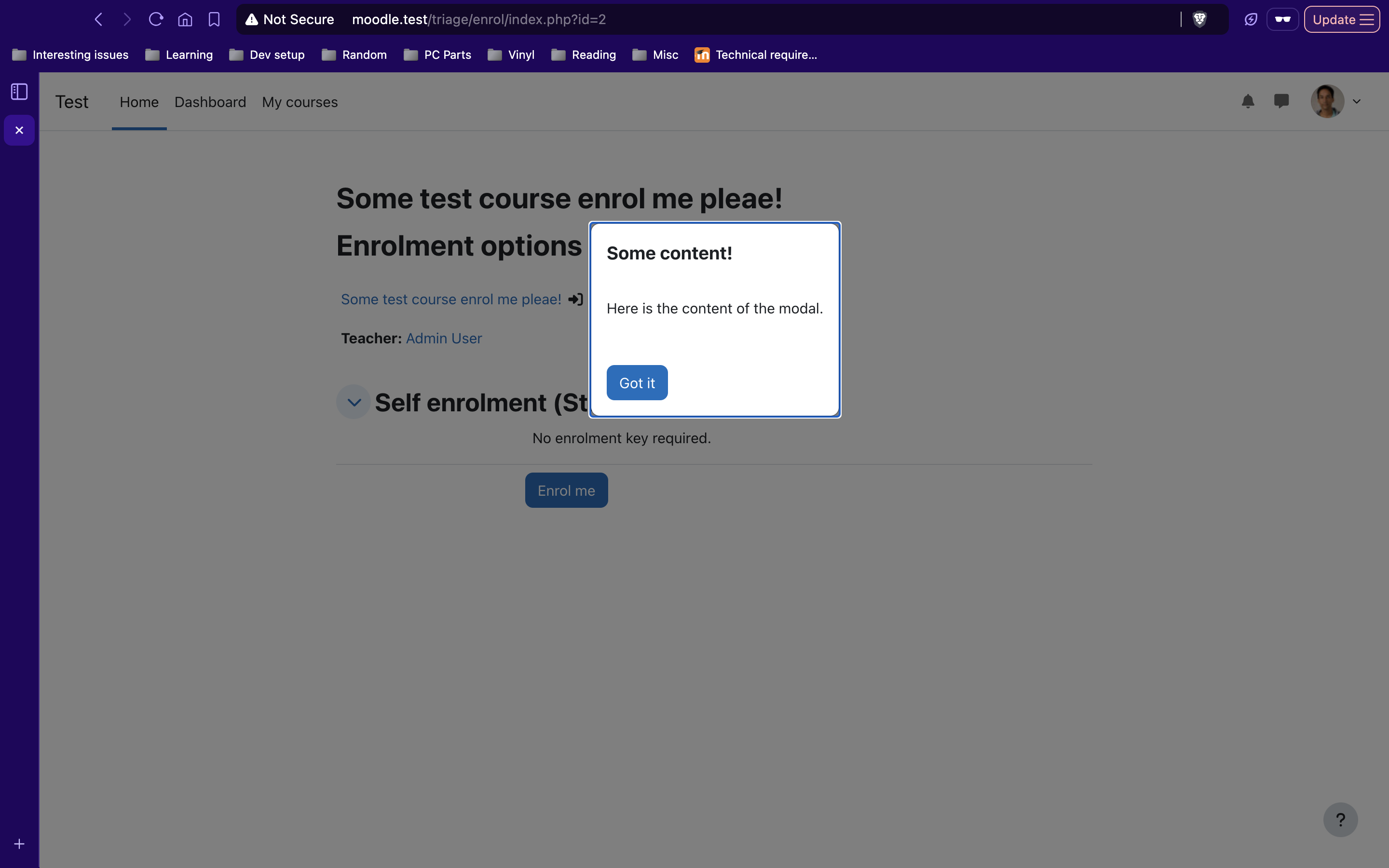The height and width of the screenshot is (868, 1389).
Task: Click the lightning bolt icon by the address bar
Action: tap(1251, 19)
